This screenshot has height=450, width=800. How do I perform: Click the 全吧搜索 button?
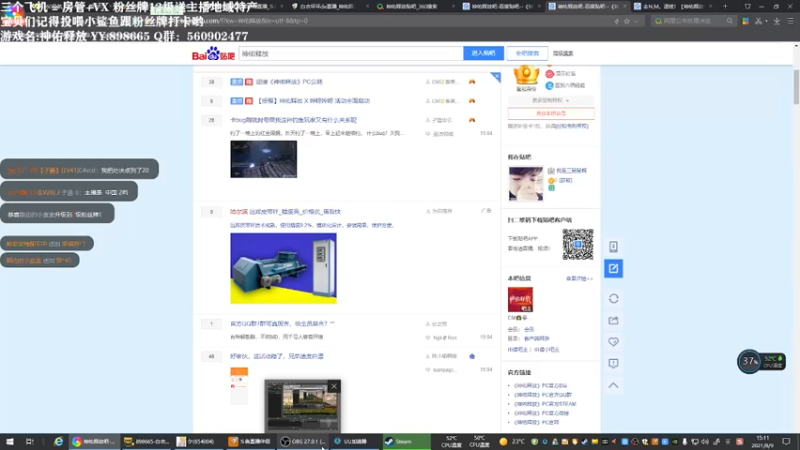(x=527, y=53)
